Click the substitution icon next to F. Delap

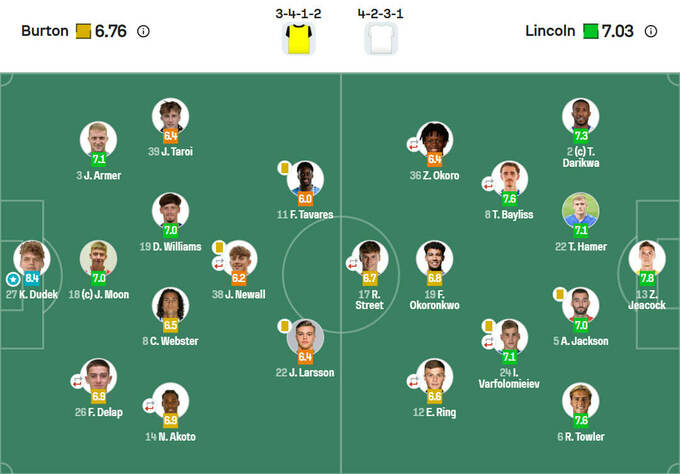[76, 381]
